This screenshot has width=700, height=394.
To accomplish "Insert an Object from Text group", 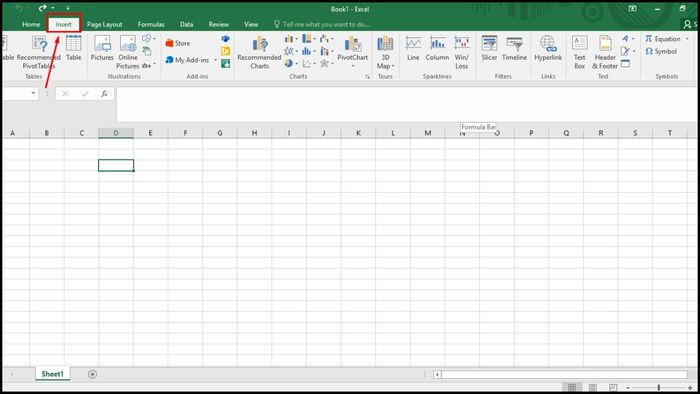I will pos(625,64).
